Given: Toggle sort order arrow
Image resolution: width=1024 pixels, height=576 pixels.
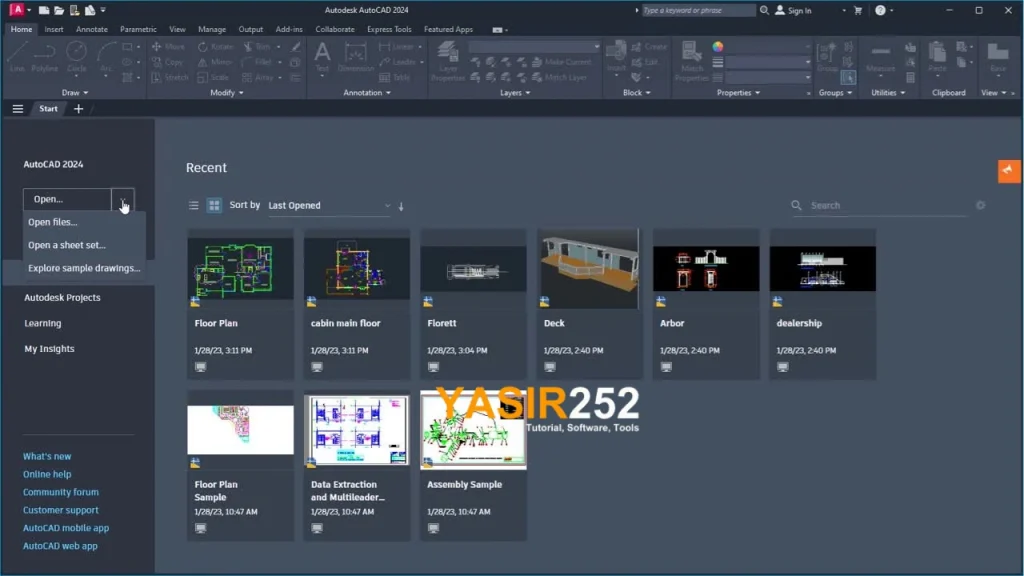Looking at the screenshot, I should point(401,206).
